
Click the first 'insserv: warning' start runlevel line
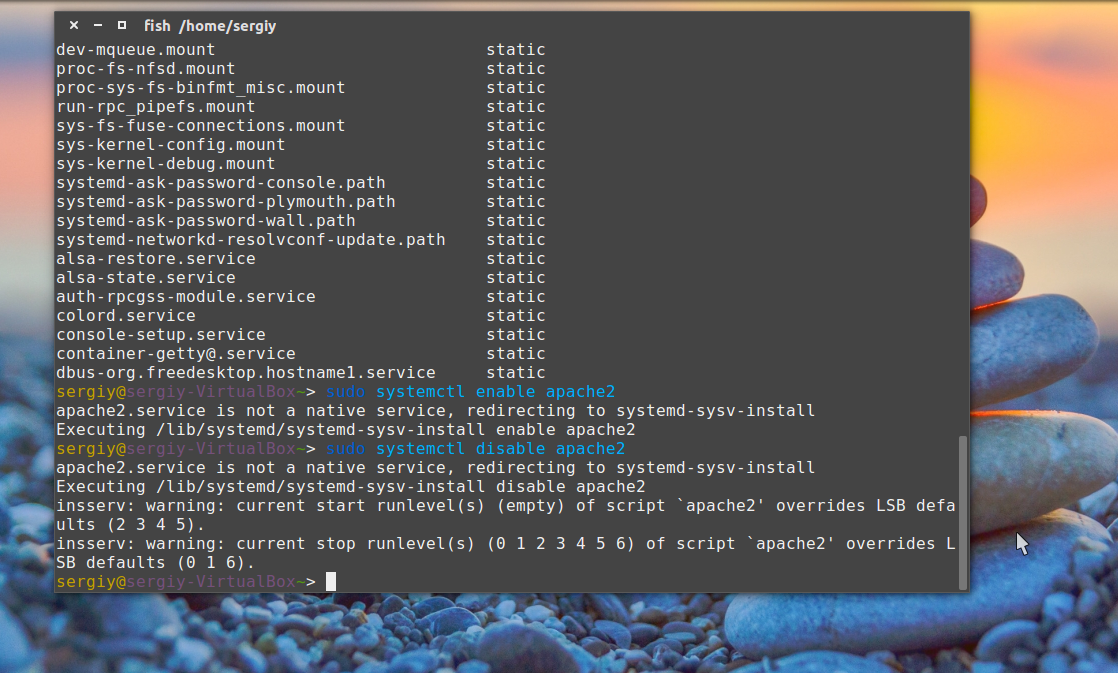click(500, 506)
